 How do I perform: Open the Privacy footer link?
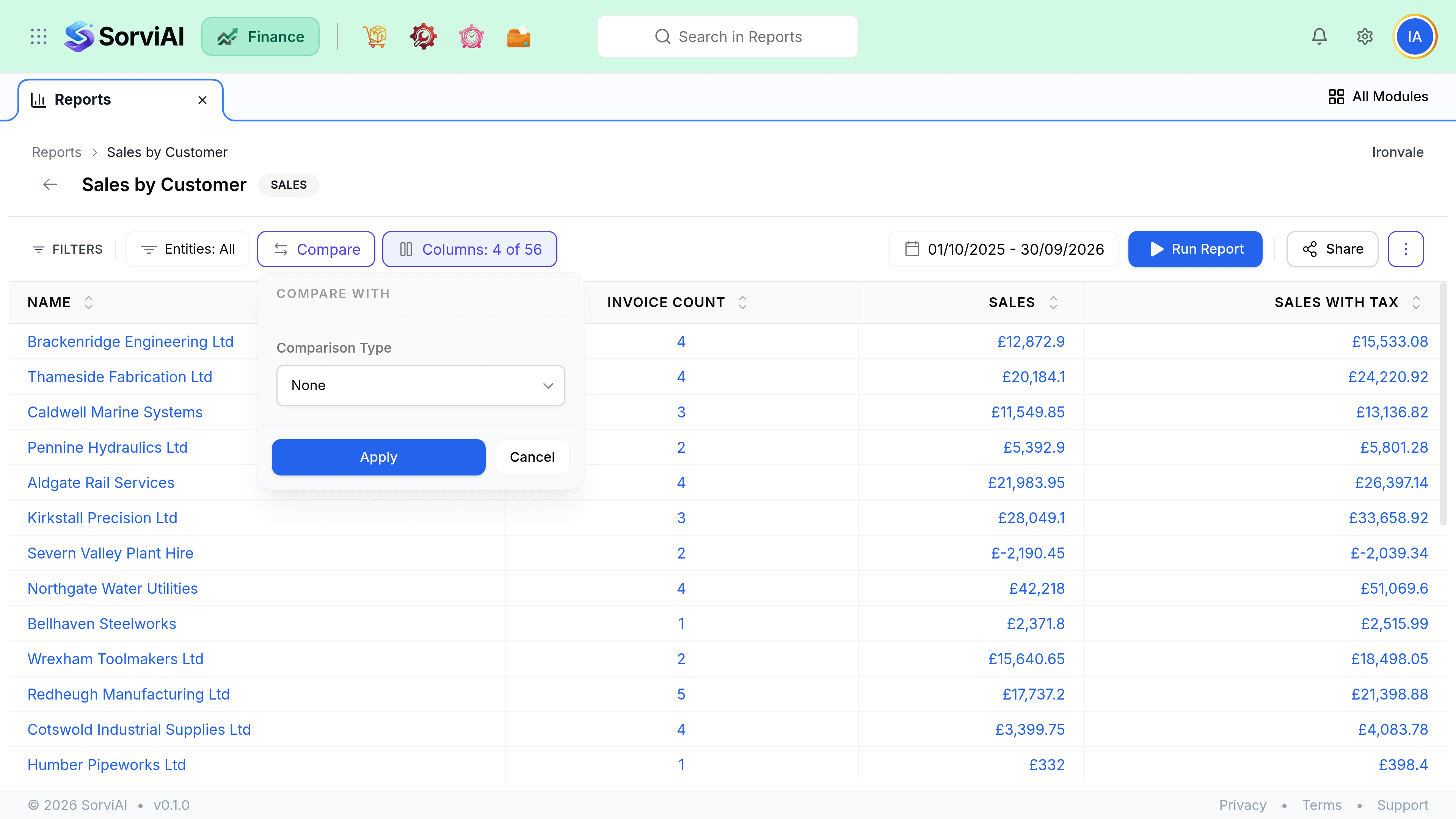pyautogui.click(x=1243, y=805)
